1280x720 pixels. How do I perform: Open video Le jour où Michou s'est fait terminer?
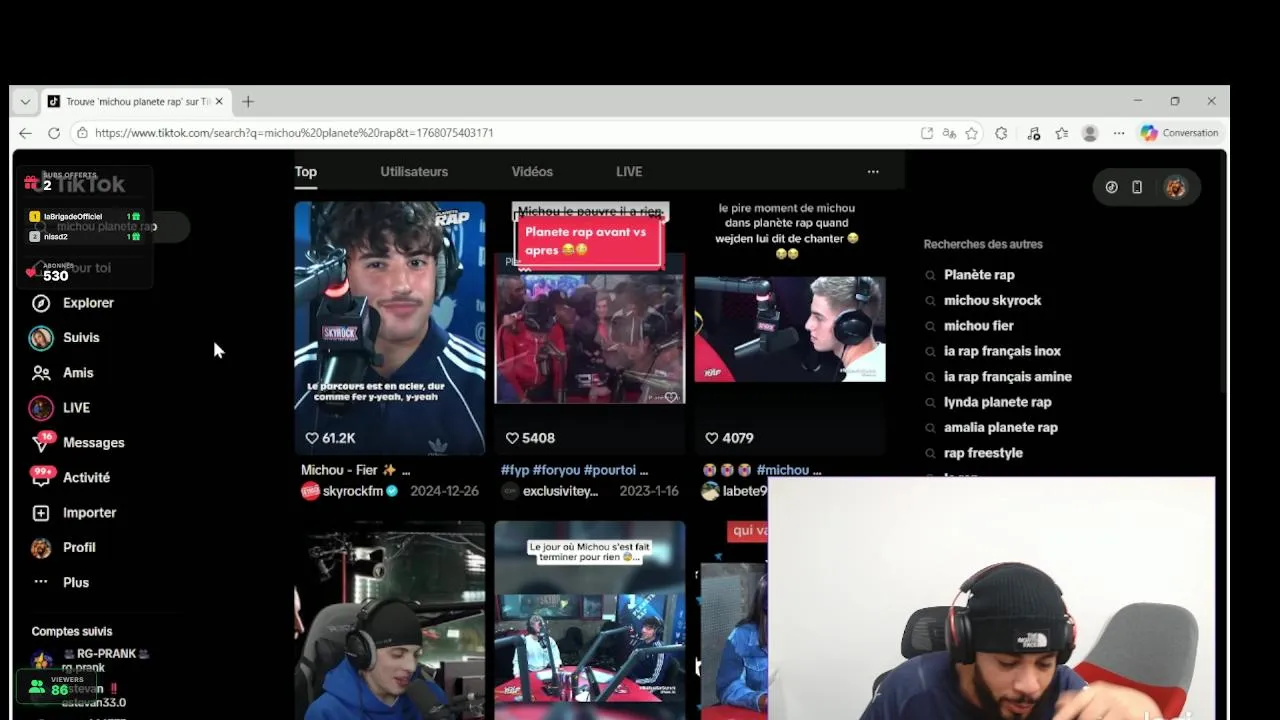tap(590, 620)
